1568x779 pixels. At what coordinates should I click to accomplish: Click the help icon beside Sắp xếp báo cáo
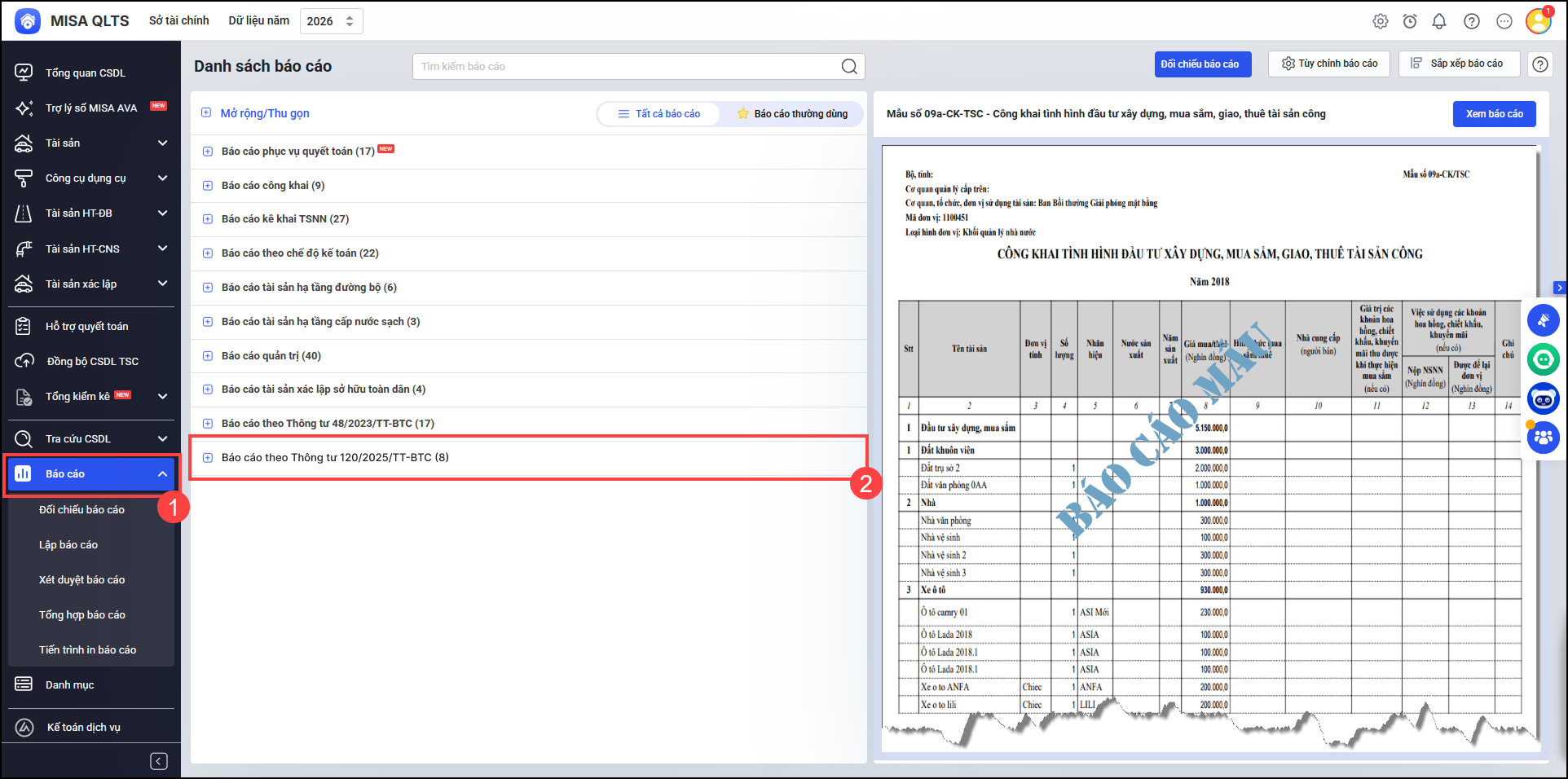[x=1540, y=64]
